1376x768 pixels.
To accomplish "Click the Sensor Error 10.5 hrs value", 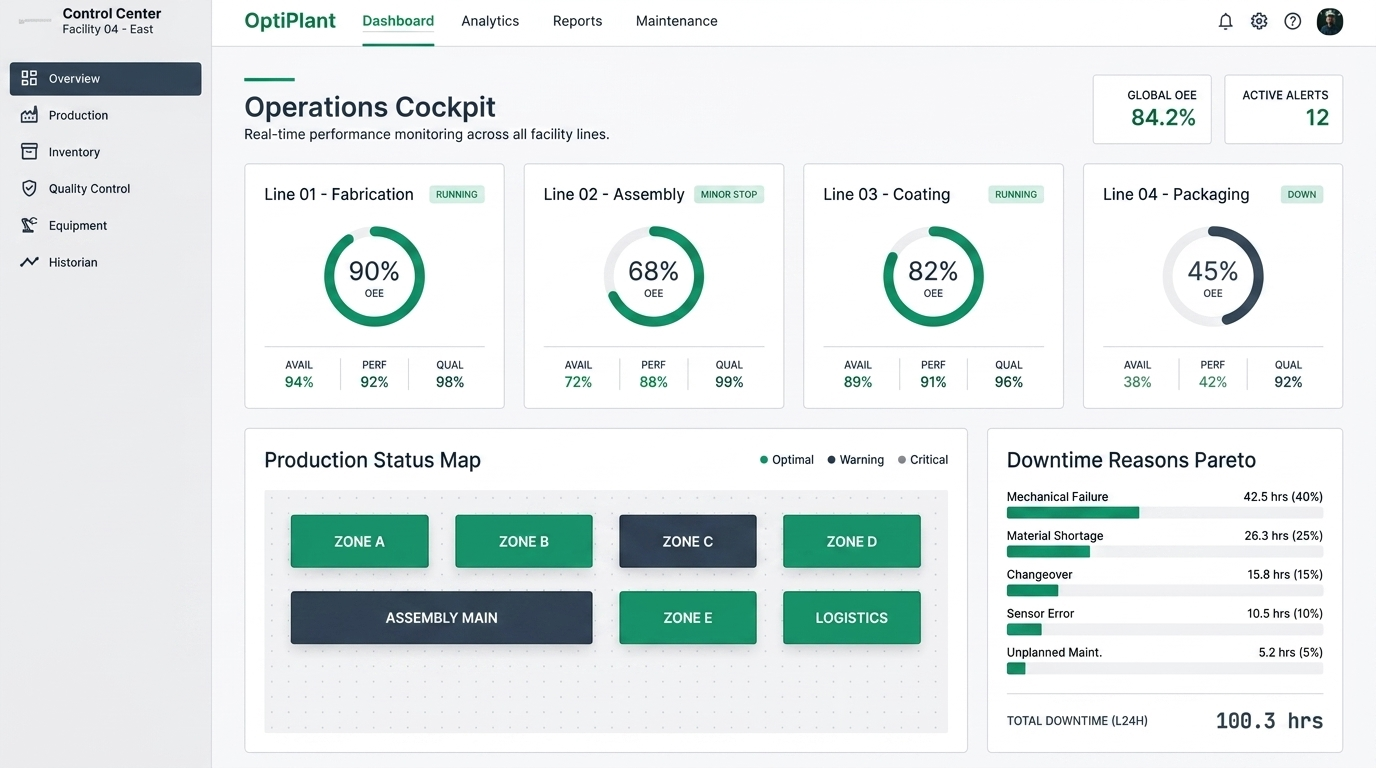I will click(1285, 613).
